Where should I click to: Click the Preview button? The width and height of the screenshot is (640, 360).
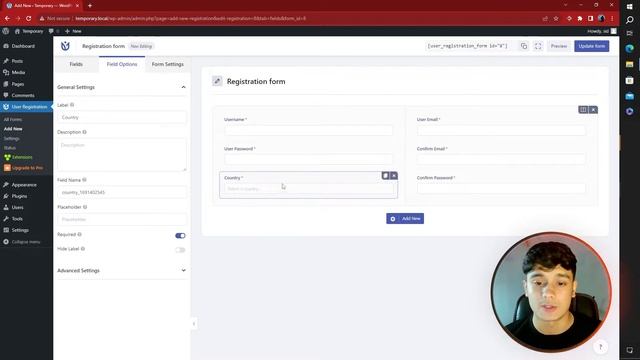tap(559, 46)
